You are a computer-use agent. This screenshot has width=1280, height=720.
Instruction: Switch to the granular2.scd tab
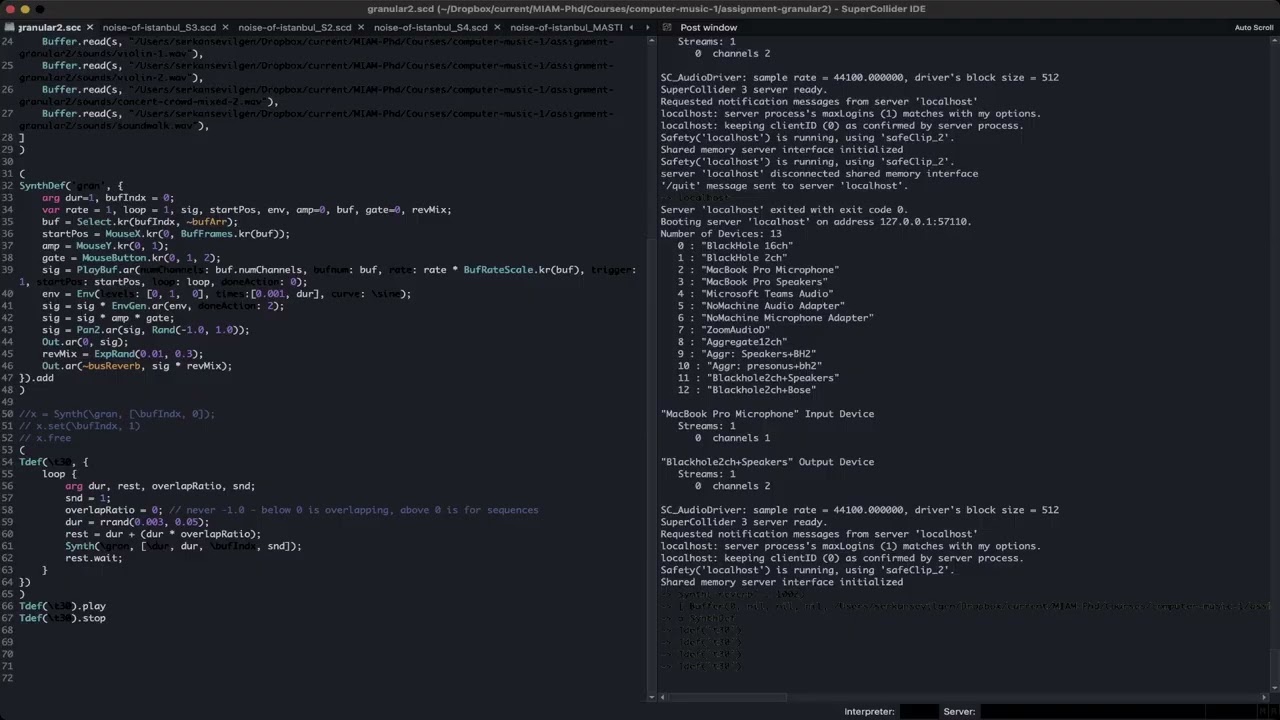(49, 27)
